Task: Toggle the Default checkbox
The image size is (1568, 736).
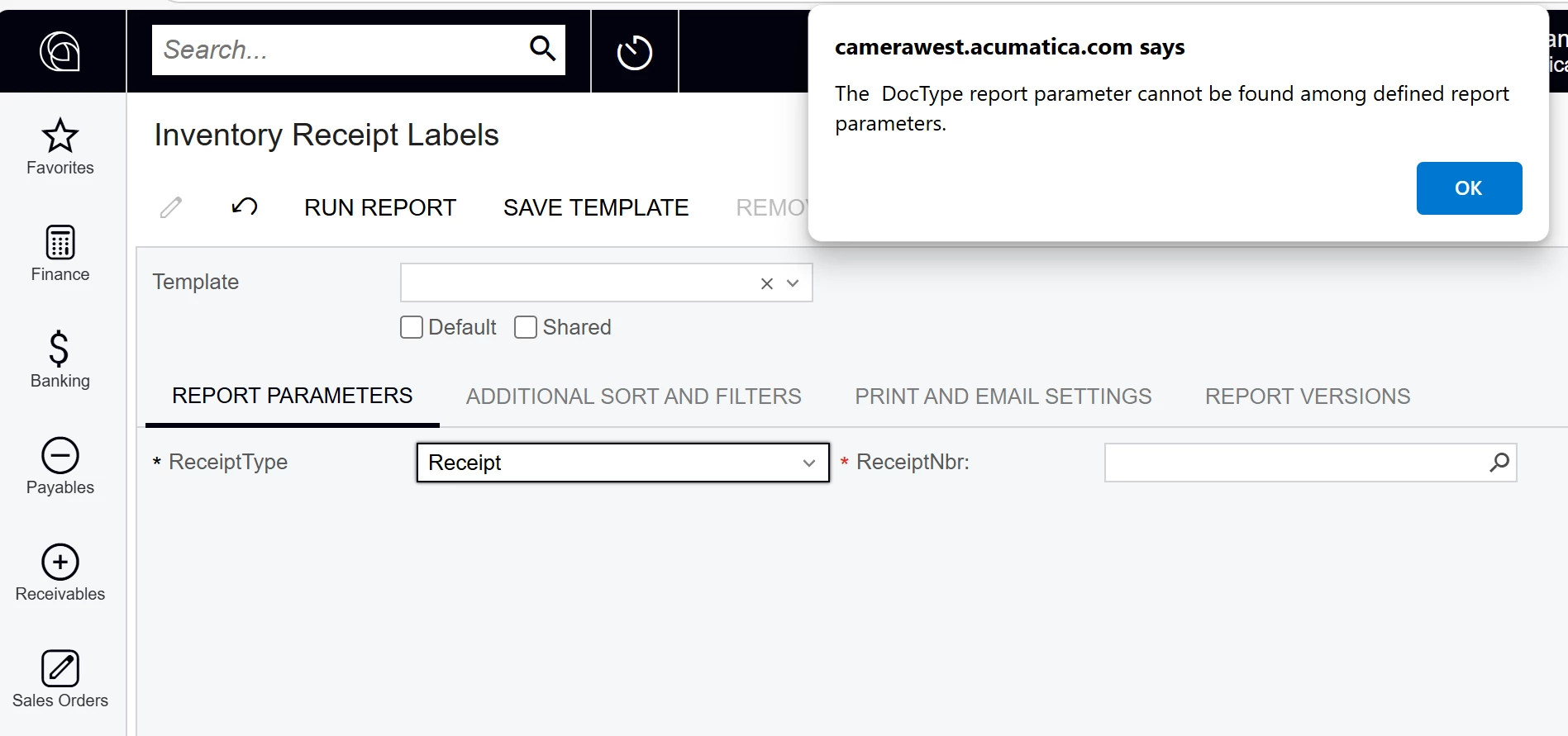Action: tap(412, 327)
